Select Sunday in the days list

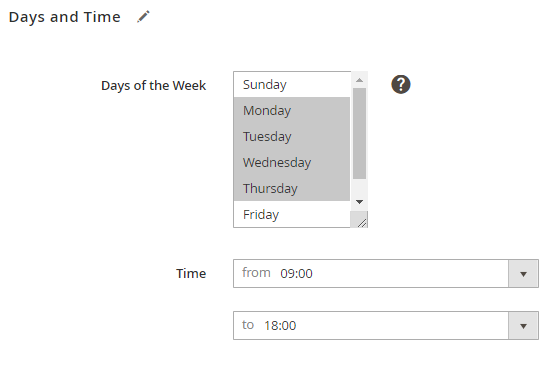292,85
